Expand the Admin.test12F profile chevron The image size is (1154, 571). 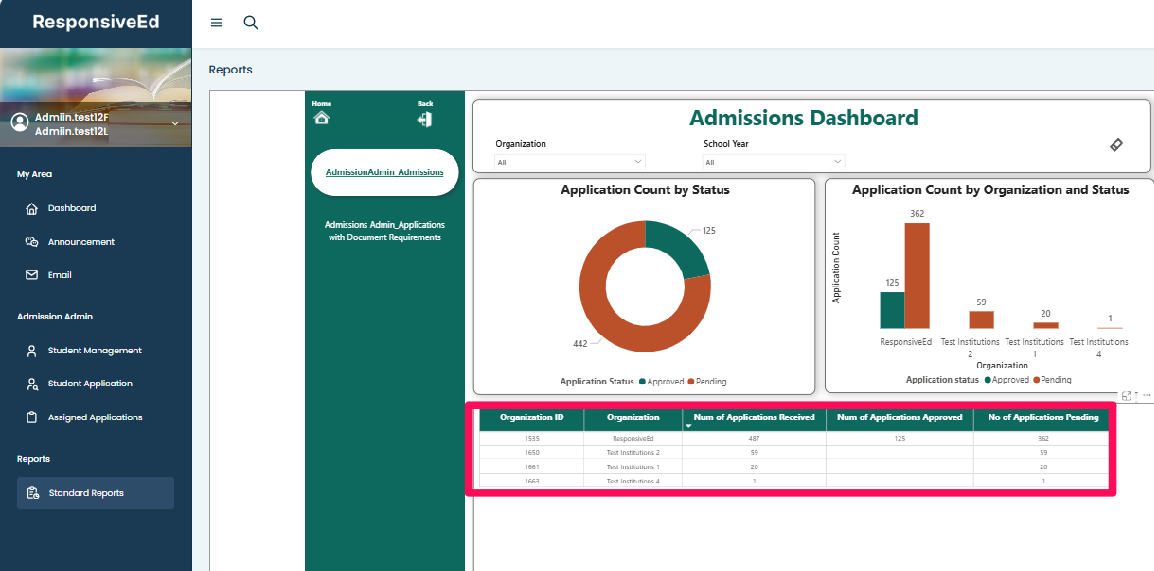click(175, 123)
